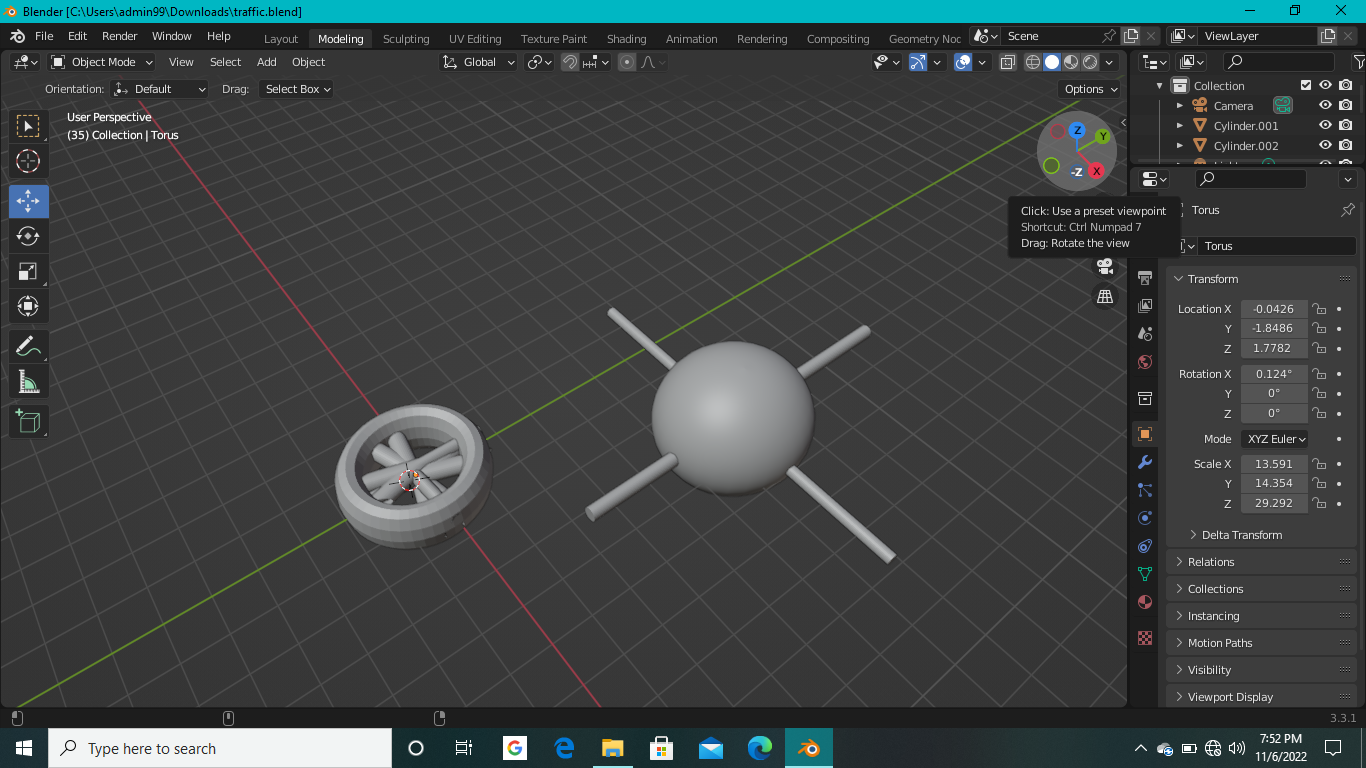Select the Cursor tool in toolbar
1366x768 pixels.
point(28,161)
